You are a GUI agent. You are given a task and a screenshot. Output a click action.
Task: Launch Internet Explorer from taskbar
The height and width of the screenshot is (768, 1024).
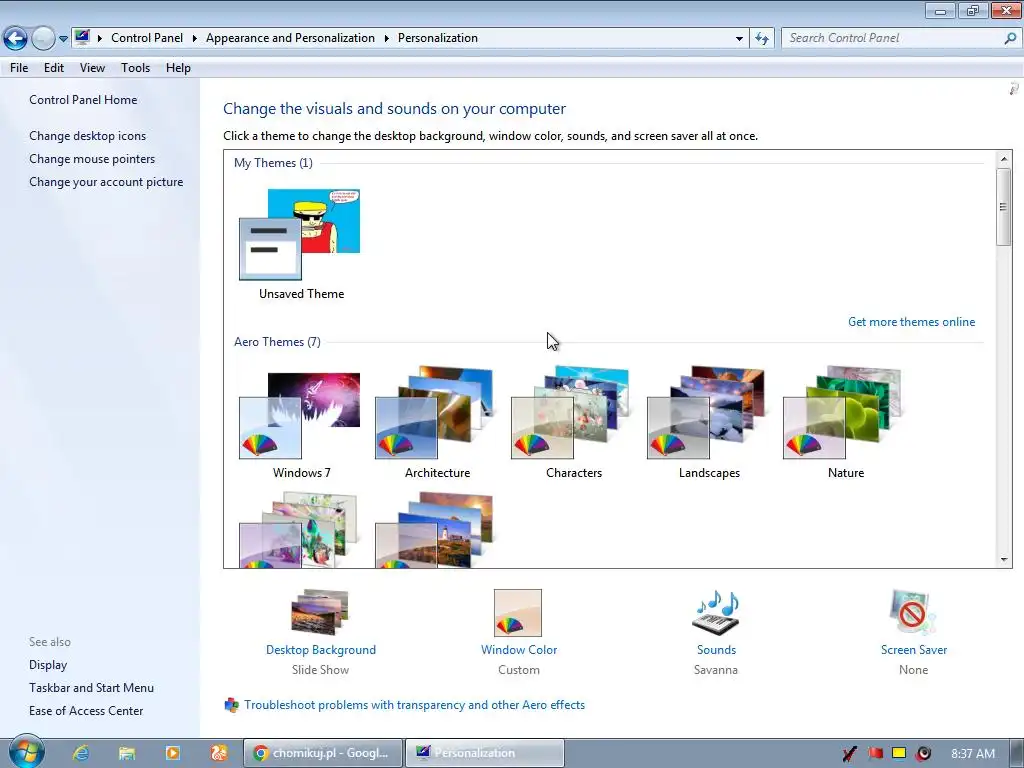(x=81, y=753)
